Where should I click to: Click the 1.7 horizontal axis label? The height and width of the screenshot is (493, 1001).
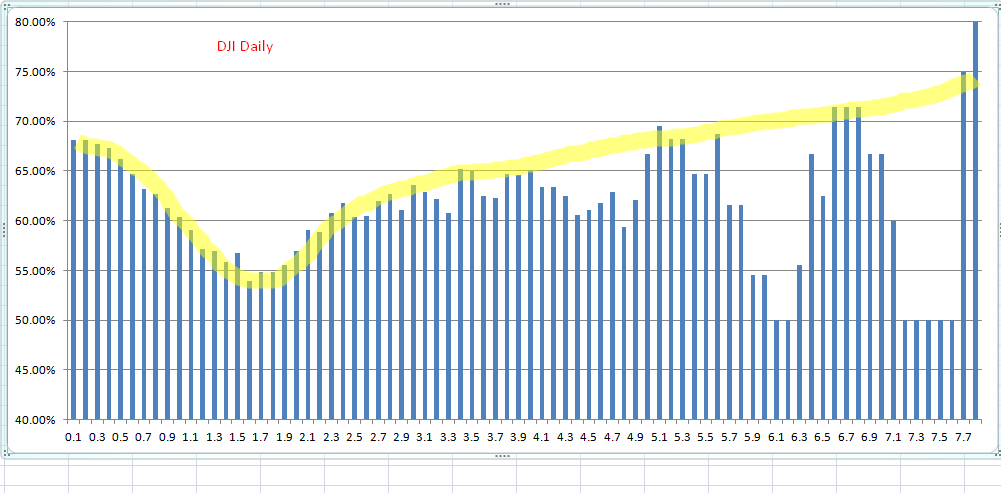(261, 437)
